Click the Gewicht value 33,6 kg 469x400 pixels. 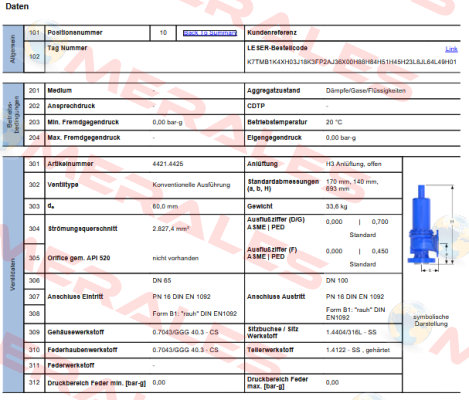tap(336, 206)
